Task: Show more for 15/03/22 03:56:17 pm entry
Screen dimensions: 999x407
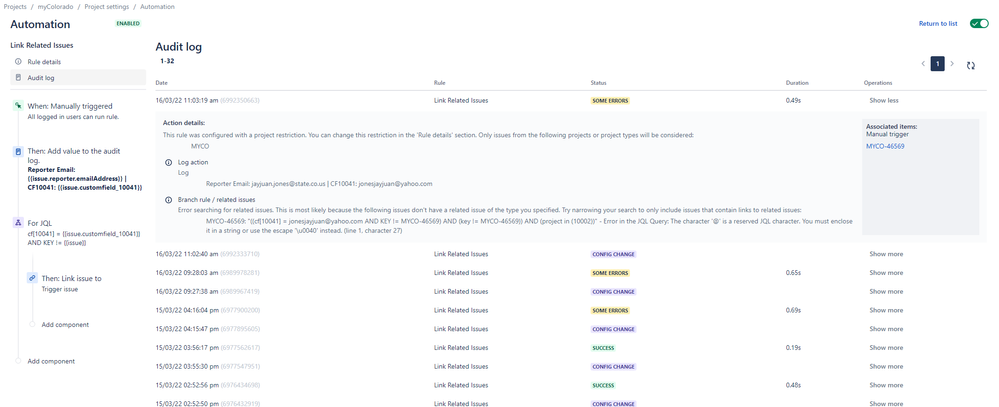Action: [x=886, y=348]
